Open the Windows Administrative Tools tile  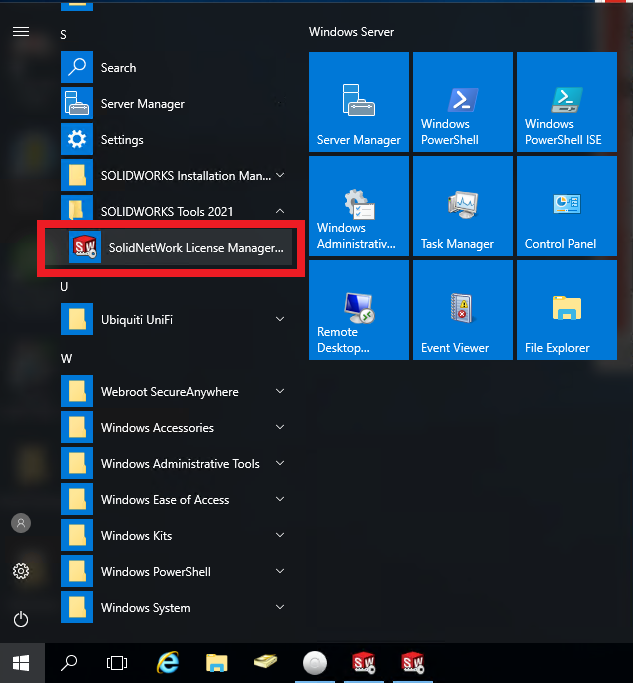pos(359,206)
